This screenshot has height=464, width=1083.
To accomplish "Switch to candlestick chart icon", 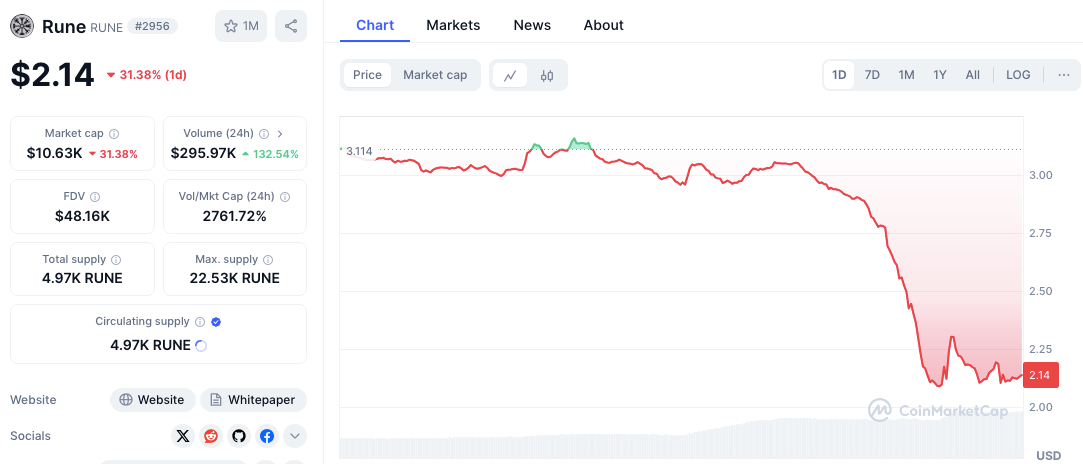I will click(547, 75).
